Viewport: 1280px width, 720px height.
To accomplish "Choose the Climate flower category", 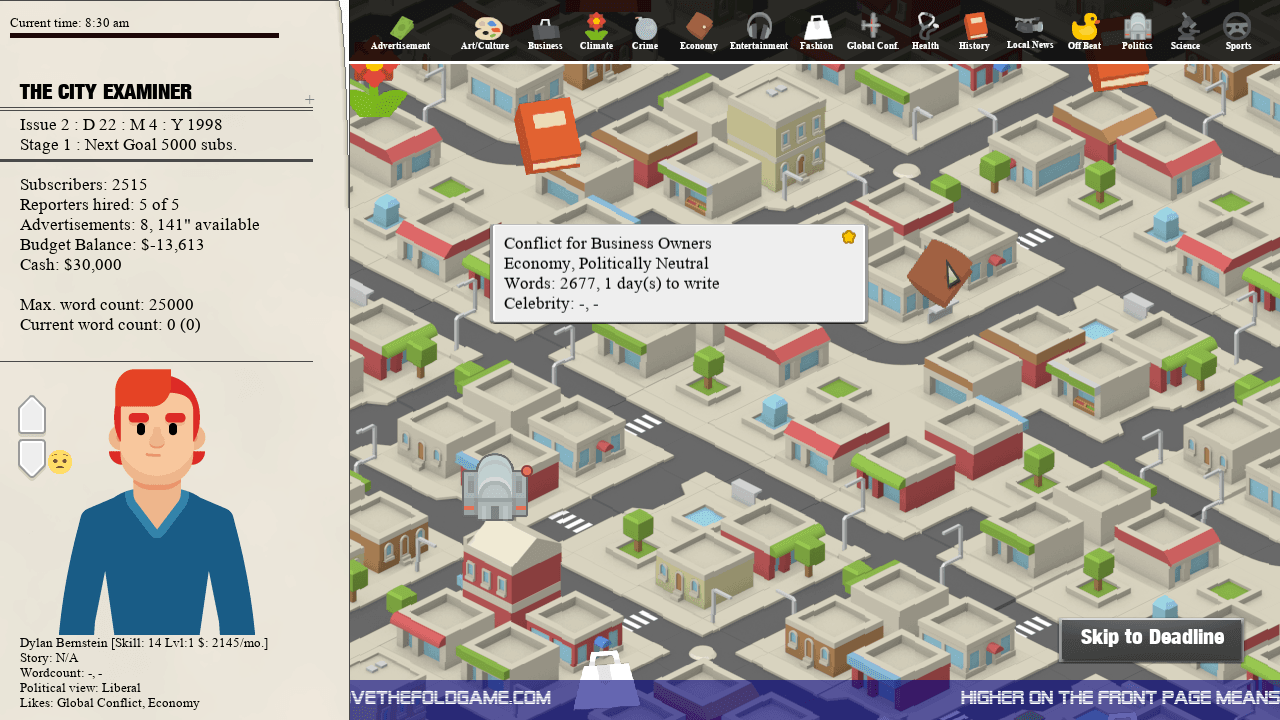I will pyautogui.click(x=596, y=31).
